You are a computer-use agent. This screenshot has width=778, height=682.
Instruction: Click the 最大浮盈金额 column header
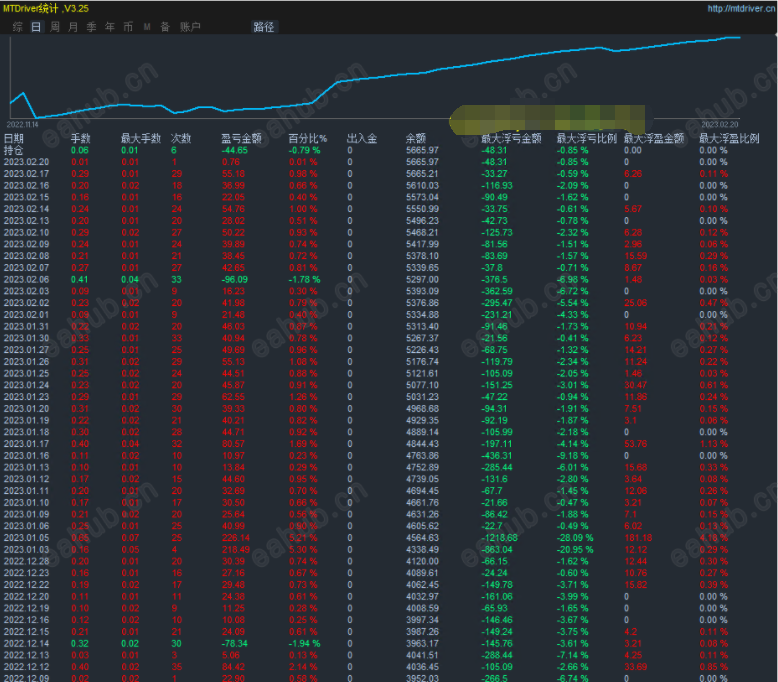[x=654, y=138]
